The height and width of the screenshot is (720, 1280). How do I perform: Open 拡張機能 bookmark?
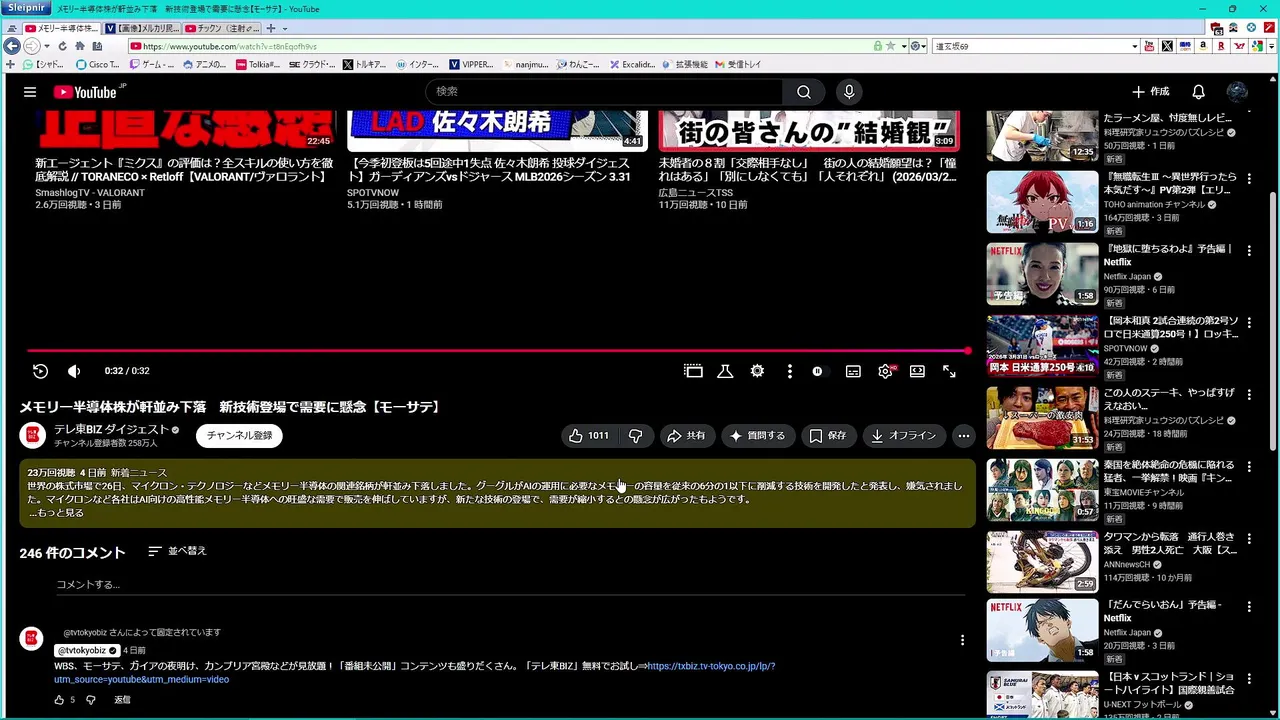point(685,64)
